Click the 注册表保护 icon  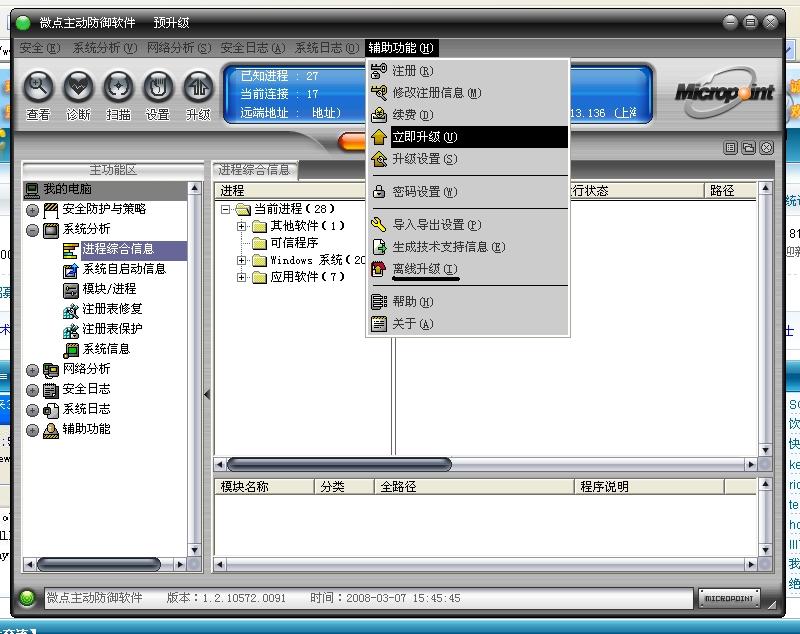pos(70,330)
